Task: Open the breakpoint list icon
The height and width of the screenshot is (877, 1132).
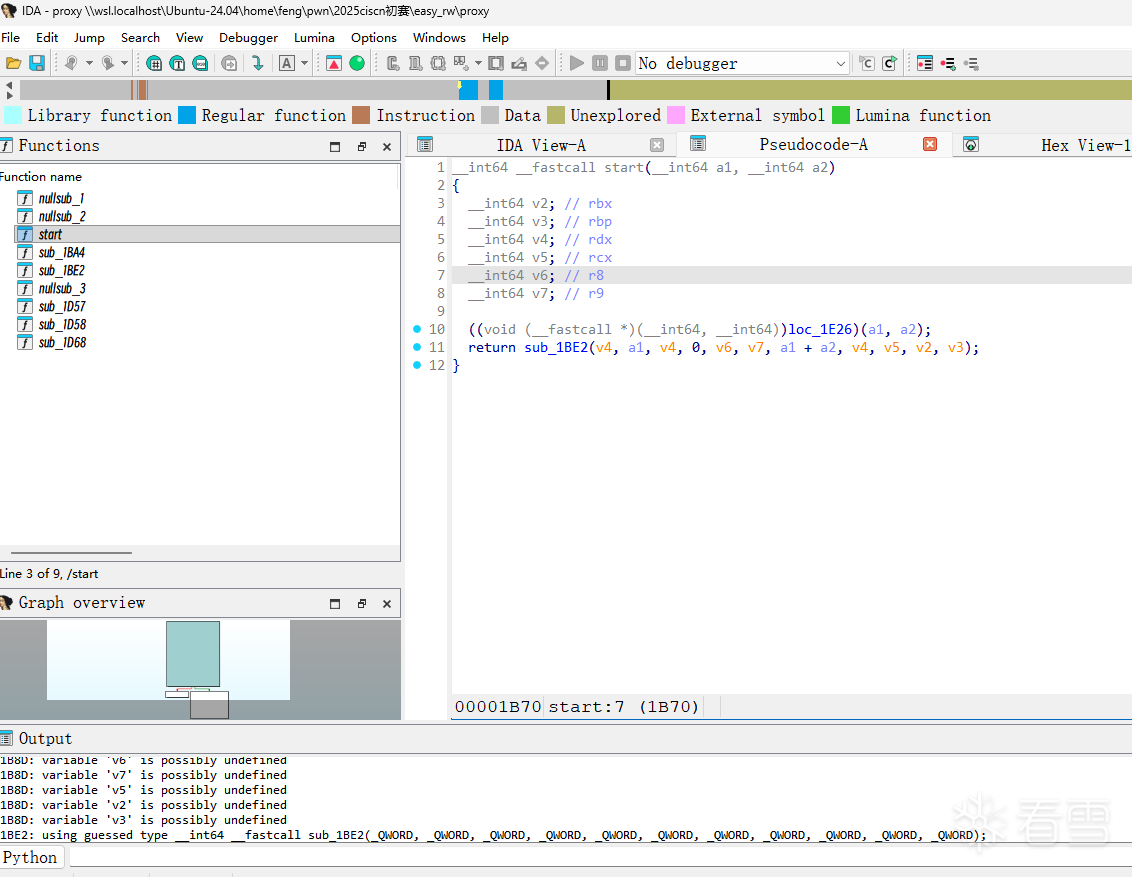Action: click(925, 63)
